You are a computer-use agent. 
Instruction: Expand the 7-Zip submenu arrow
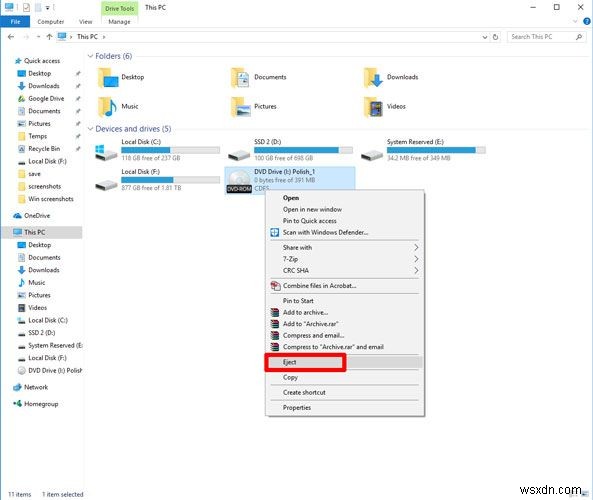416,259
